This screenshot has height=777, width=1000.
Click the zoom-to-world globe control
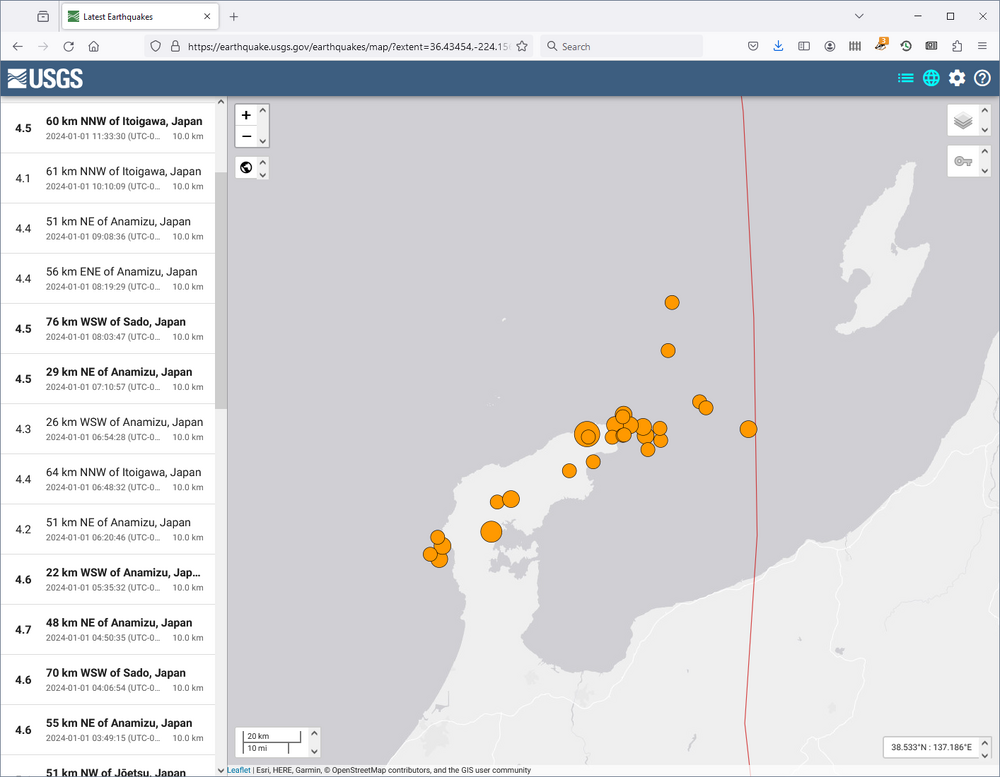tap(246, 167)
